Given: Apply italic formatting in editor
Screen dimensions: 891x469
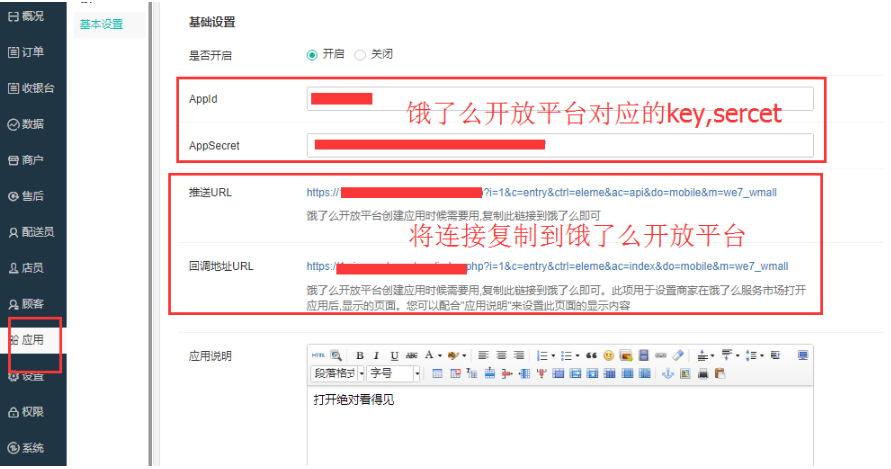Looking at the screenshot, I should point(376,355).
